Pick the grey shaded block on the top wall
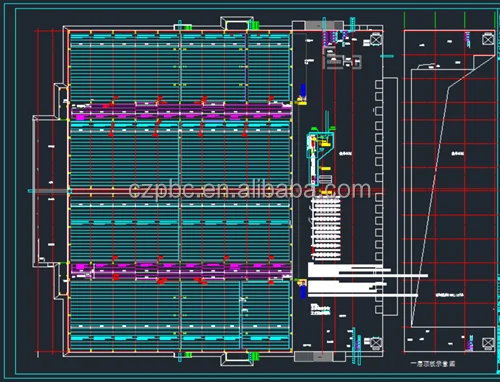Viewport: 500px width, 382px height. pos(324,25)
